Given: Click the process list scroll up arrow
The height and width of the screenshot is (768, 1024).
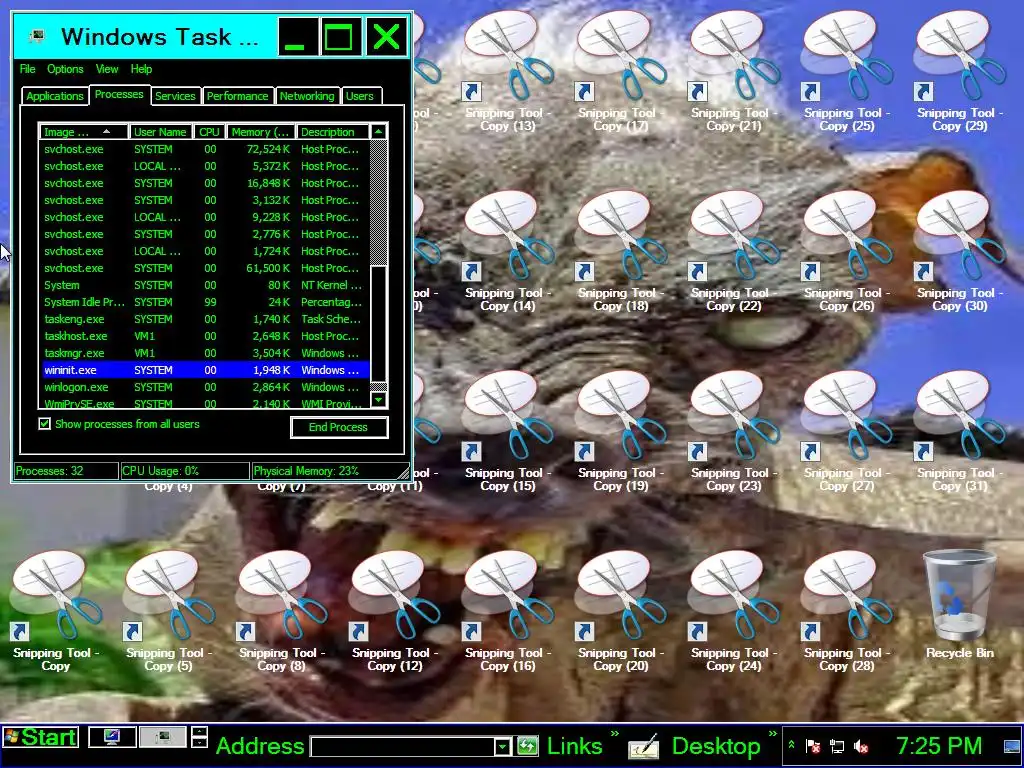Looking at the screenshot, I should point(379,132).
